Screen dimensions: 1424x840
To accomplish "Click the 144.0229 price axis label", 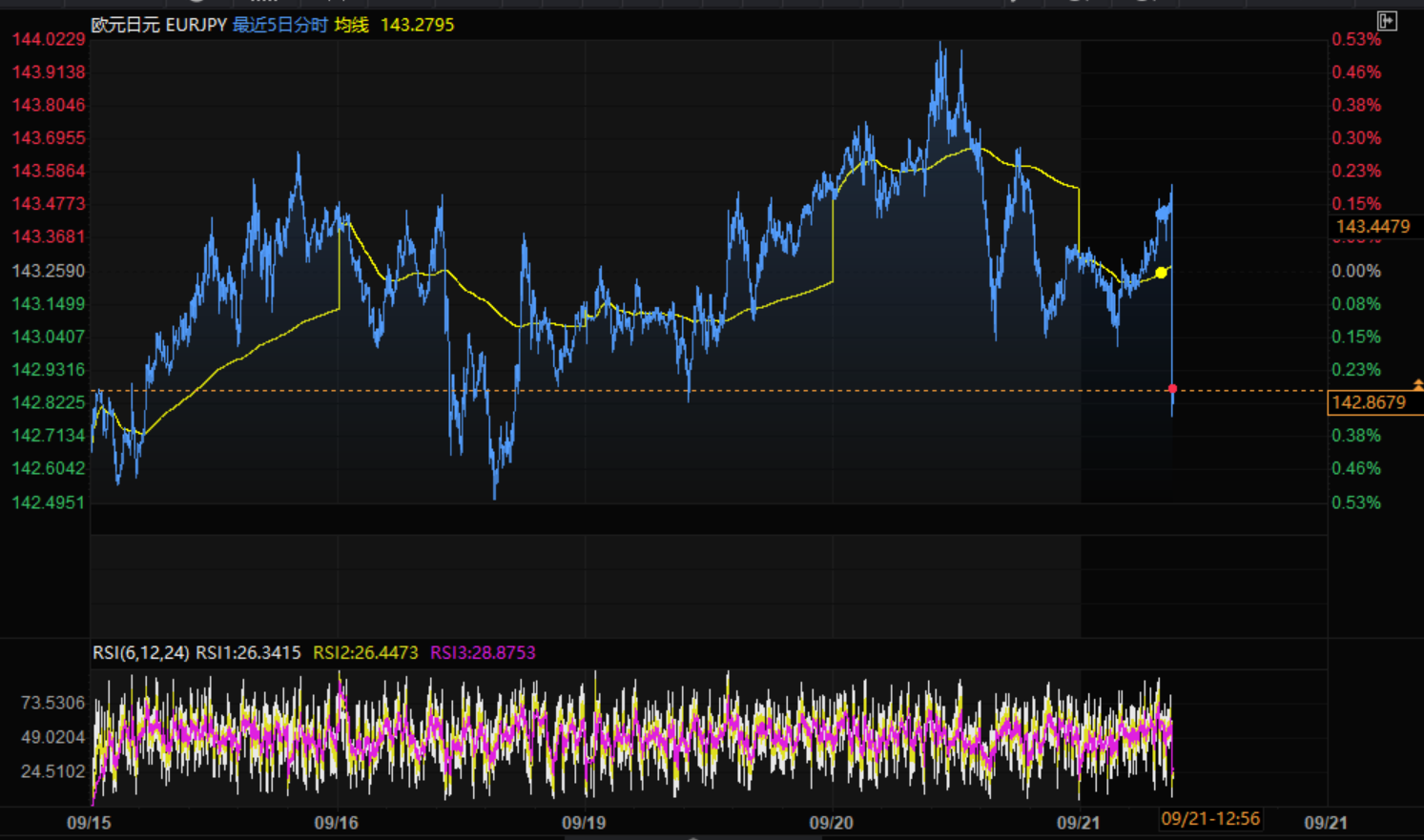I will coord(49,39).
